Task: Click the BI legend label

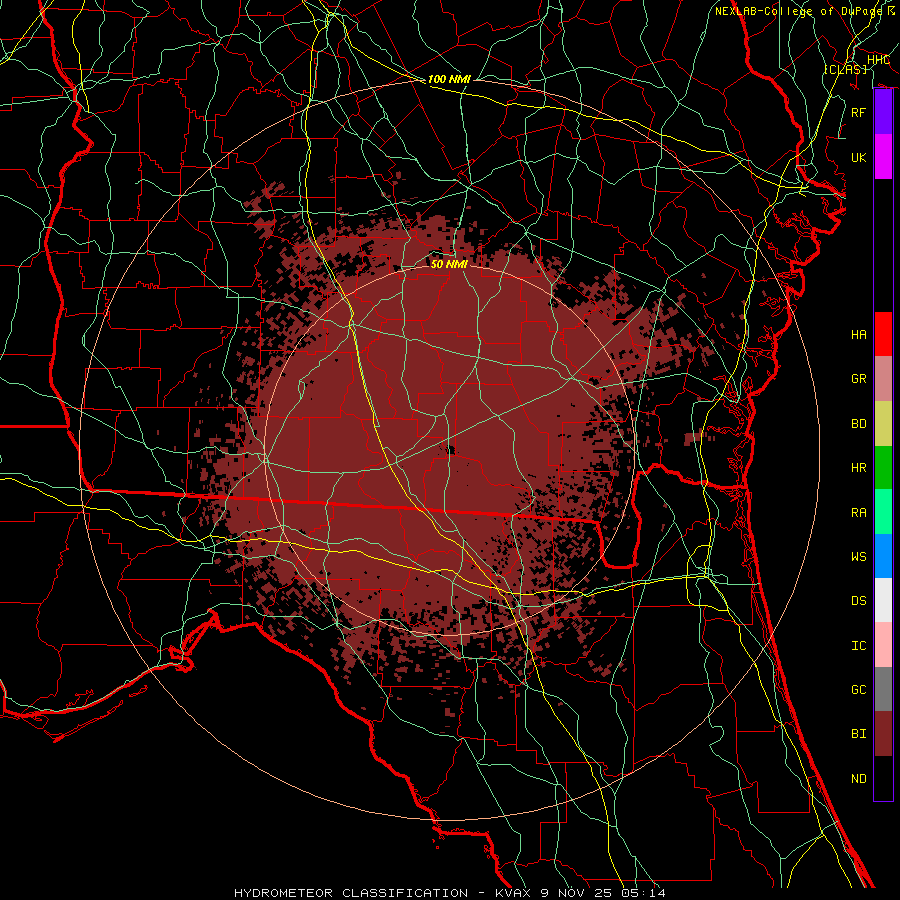Action: click(x=858, y=734)
